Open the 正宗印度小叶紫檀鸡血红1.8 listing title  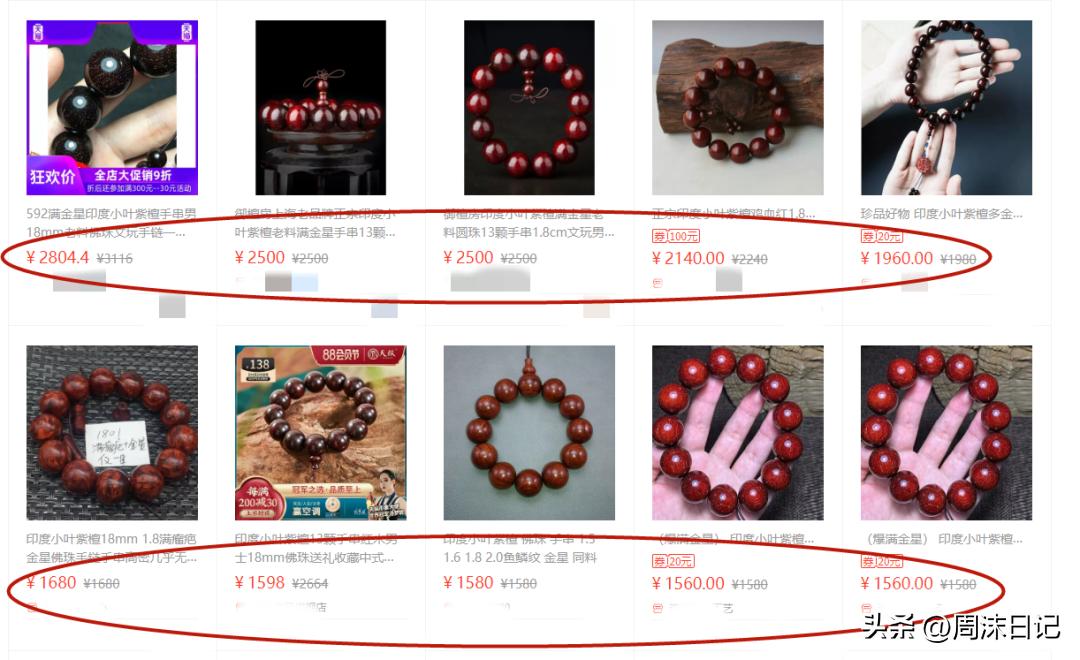734,214
